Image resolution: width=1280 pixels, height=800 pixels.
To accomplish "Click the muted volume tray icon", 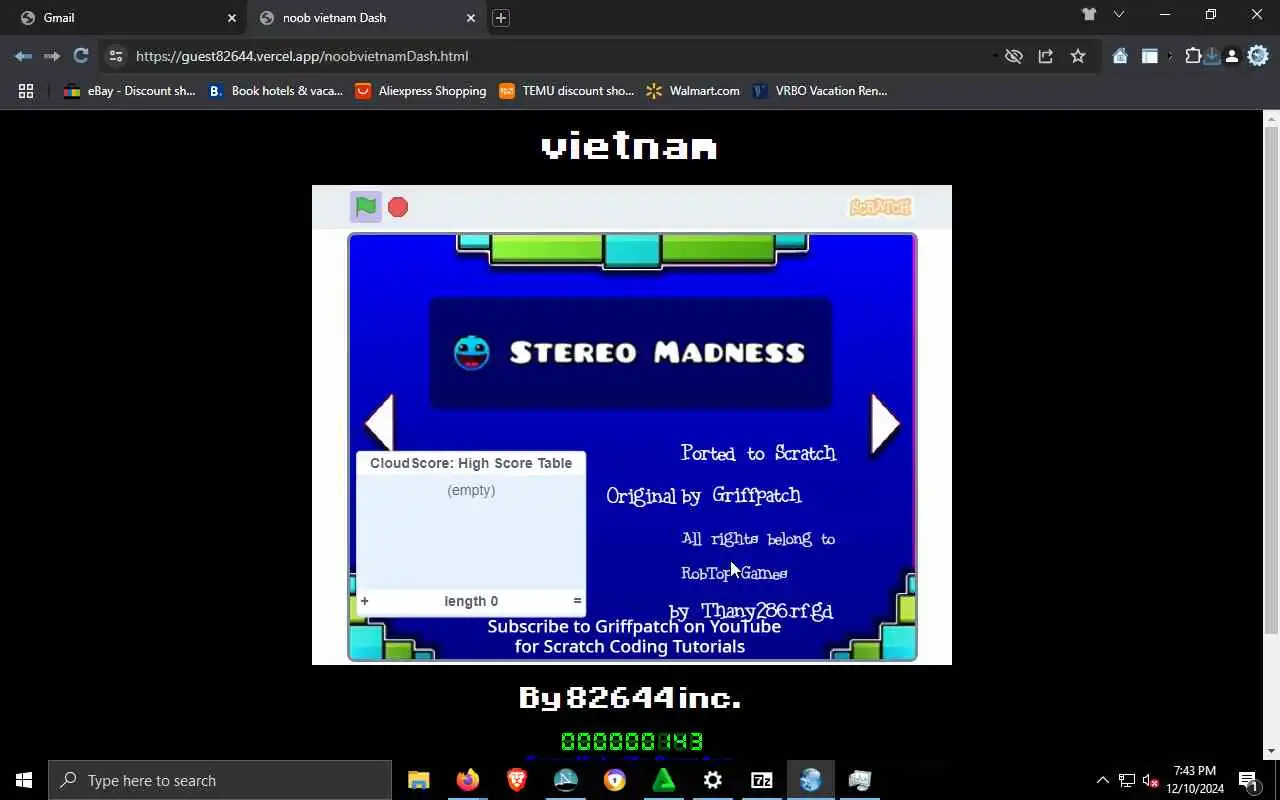I will pos(1150,780).
